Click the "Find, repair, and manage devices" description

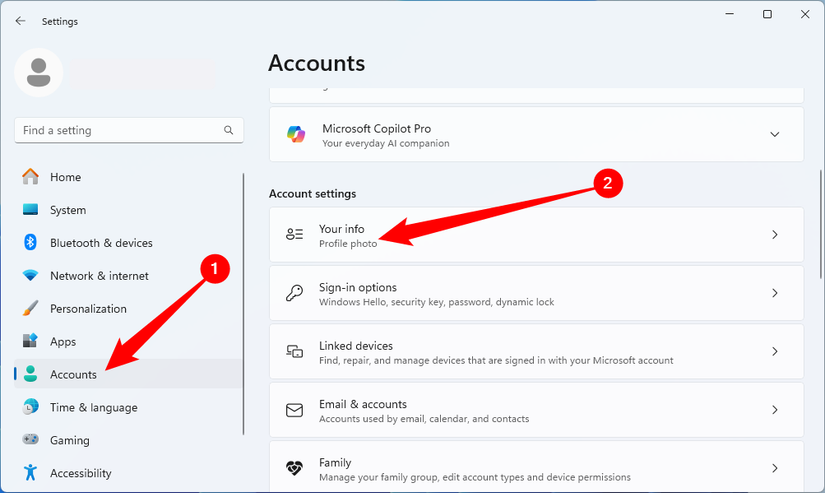click(496, 360)
